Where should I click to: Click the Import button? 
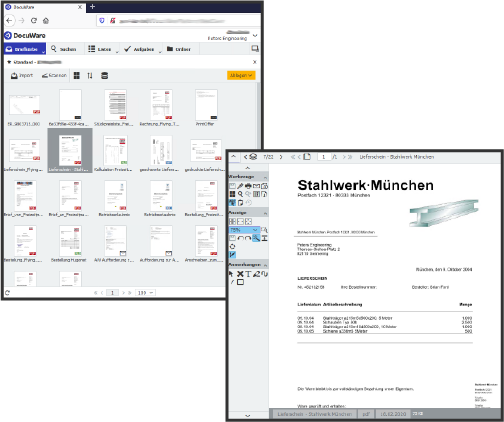(22, 75)
